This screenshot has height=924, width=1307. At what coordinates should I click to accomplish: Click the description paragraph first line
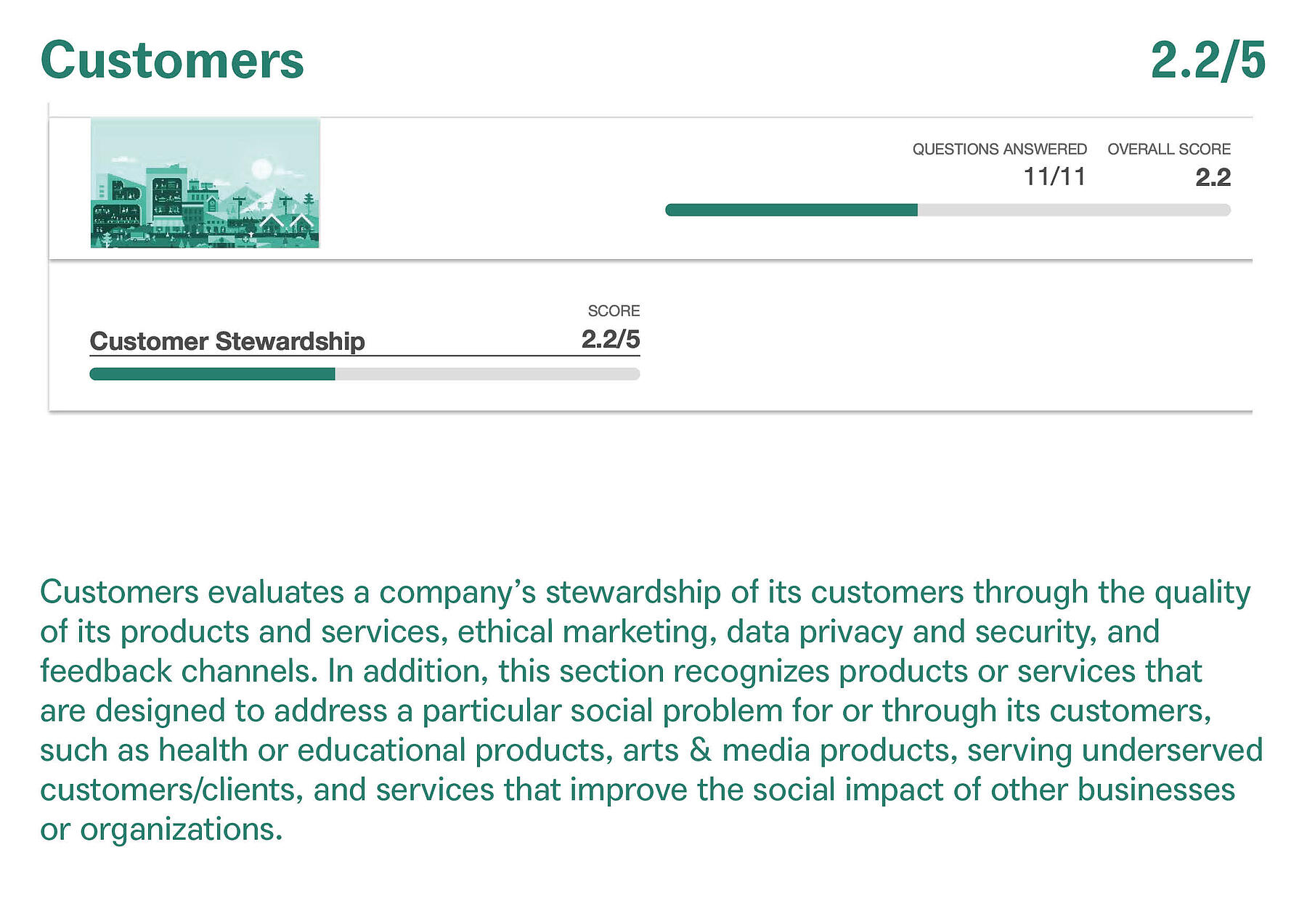pyautogui.click(x=646, y=592)
